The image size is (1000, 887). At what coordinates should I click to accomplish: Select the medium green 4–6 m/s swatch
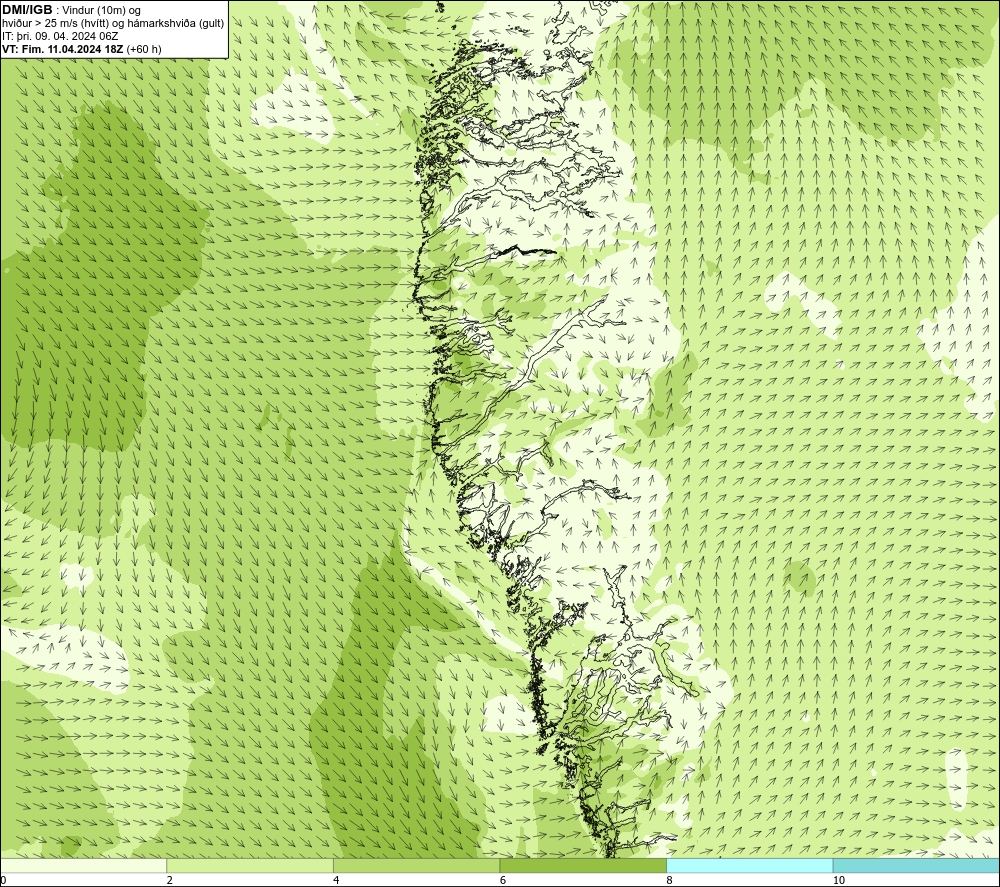click(416, 865)
